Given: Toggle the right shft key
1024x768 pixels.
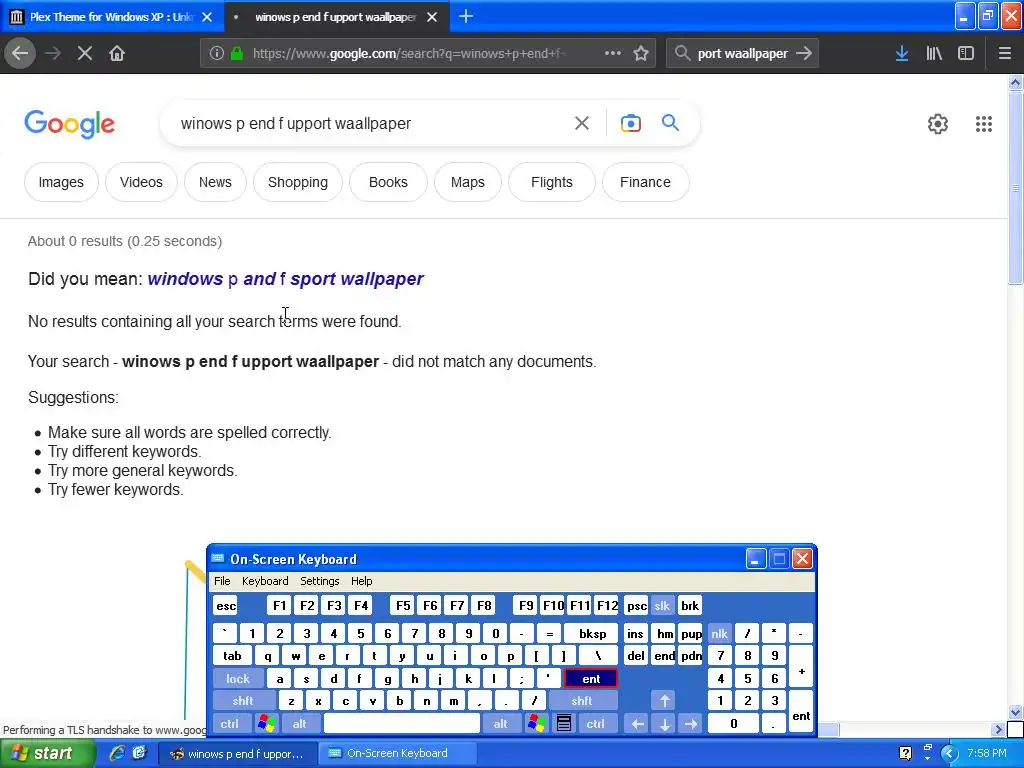Looking at the screenshot, I should pyautogui.click(x=582, y=701).
